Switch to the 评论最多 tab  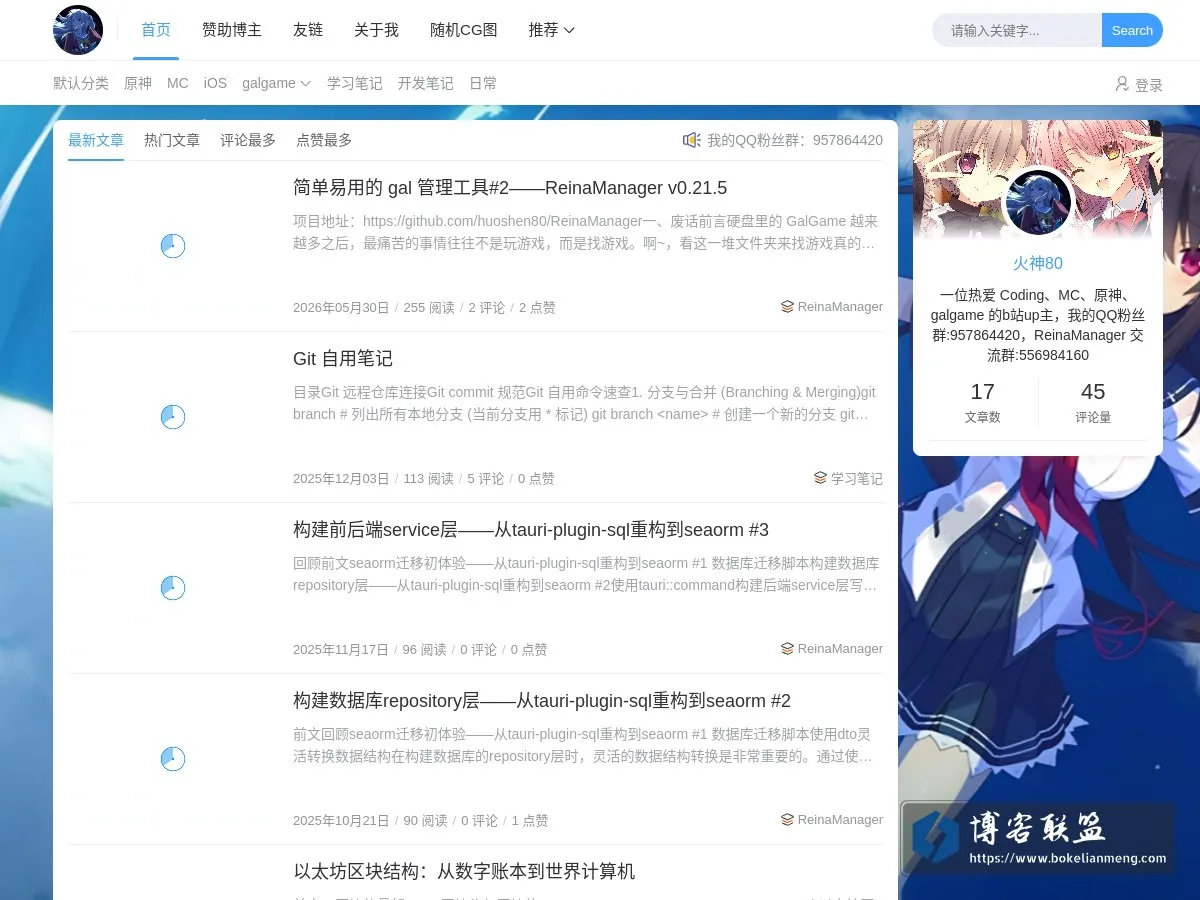(x=248, y=140)
